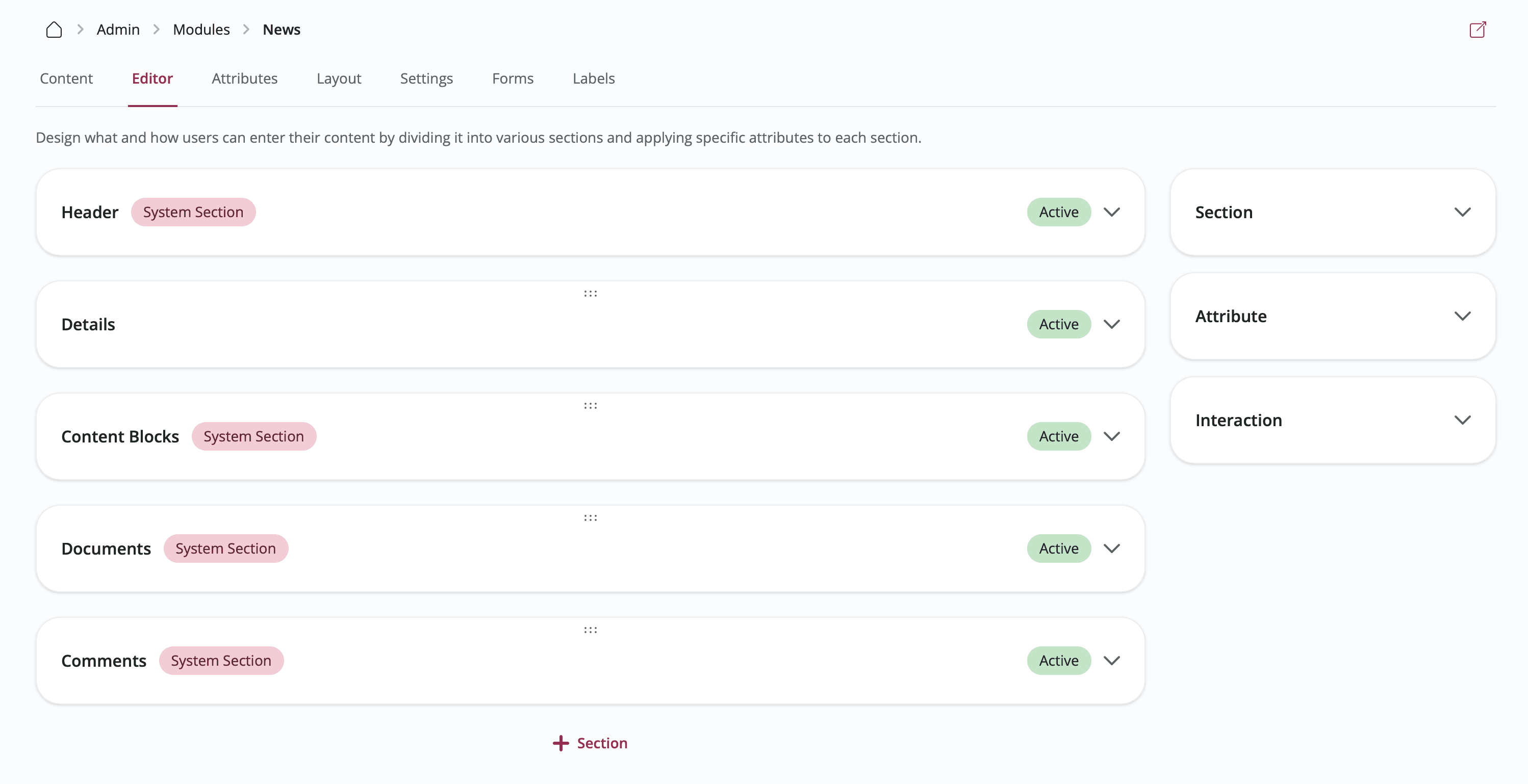
Task: Expand the Header section chevron
Action: pyautogui.click(x=1112, y=212)
